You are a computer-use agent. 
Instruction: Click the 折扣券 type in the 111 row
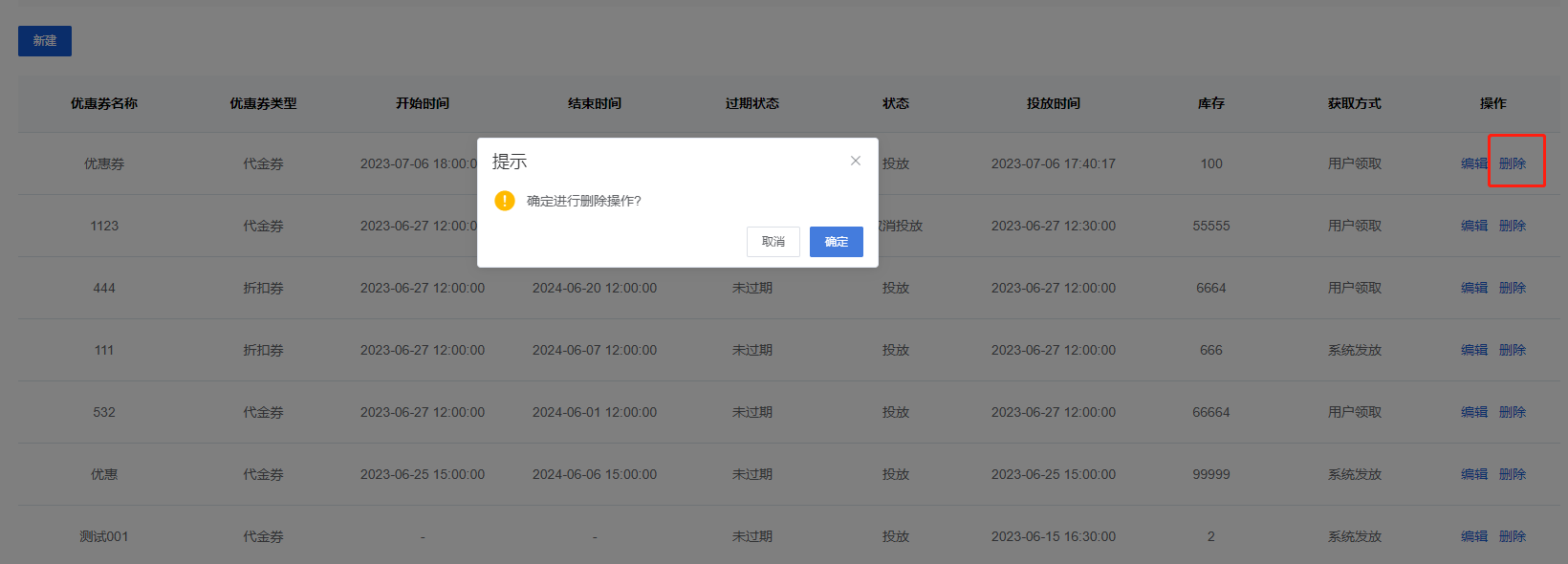(263, 350)
